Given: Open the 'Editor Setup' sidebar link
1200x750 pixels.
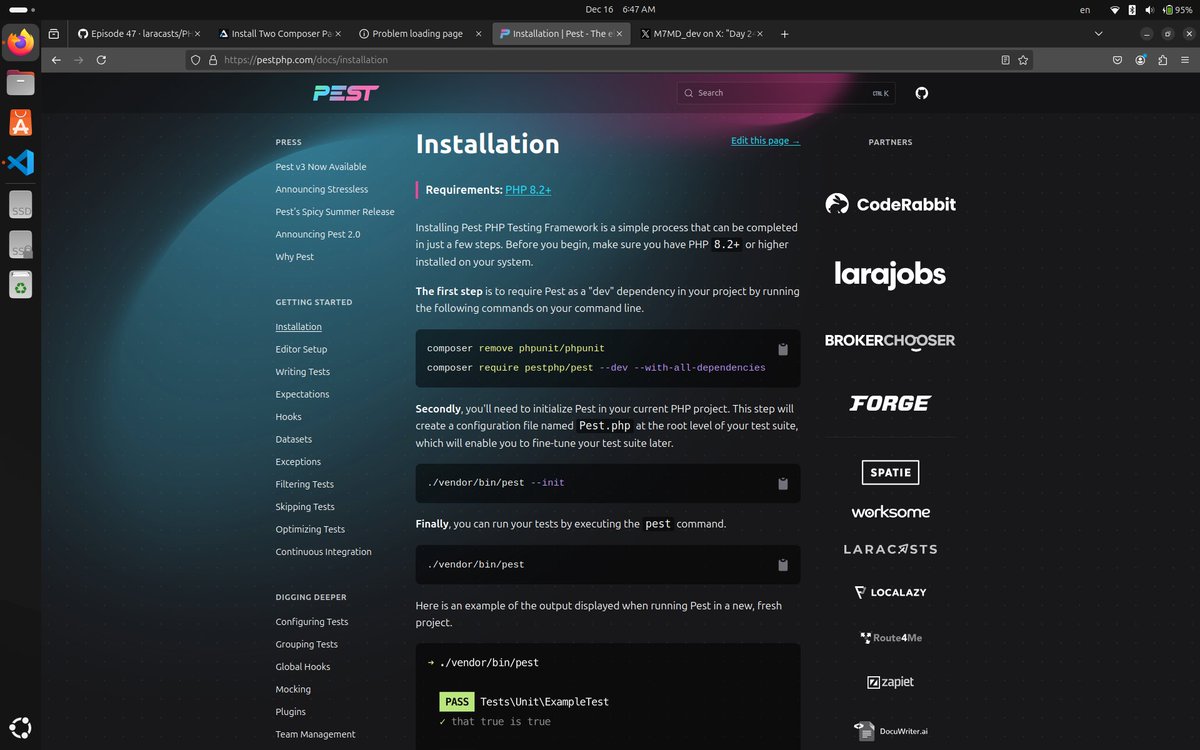Looking at the screenshot, I should (x=301, y=349).
